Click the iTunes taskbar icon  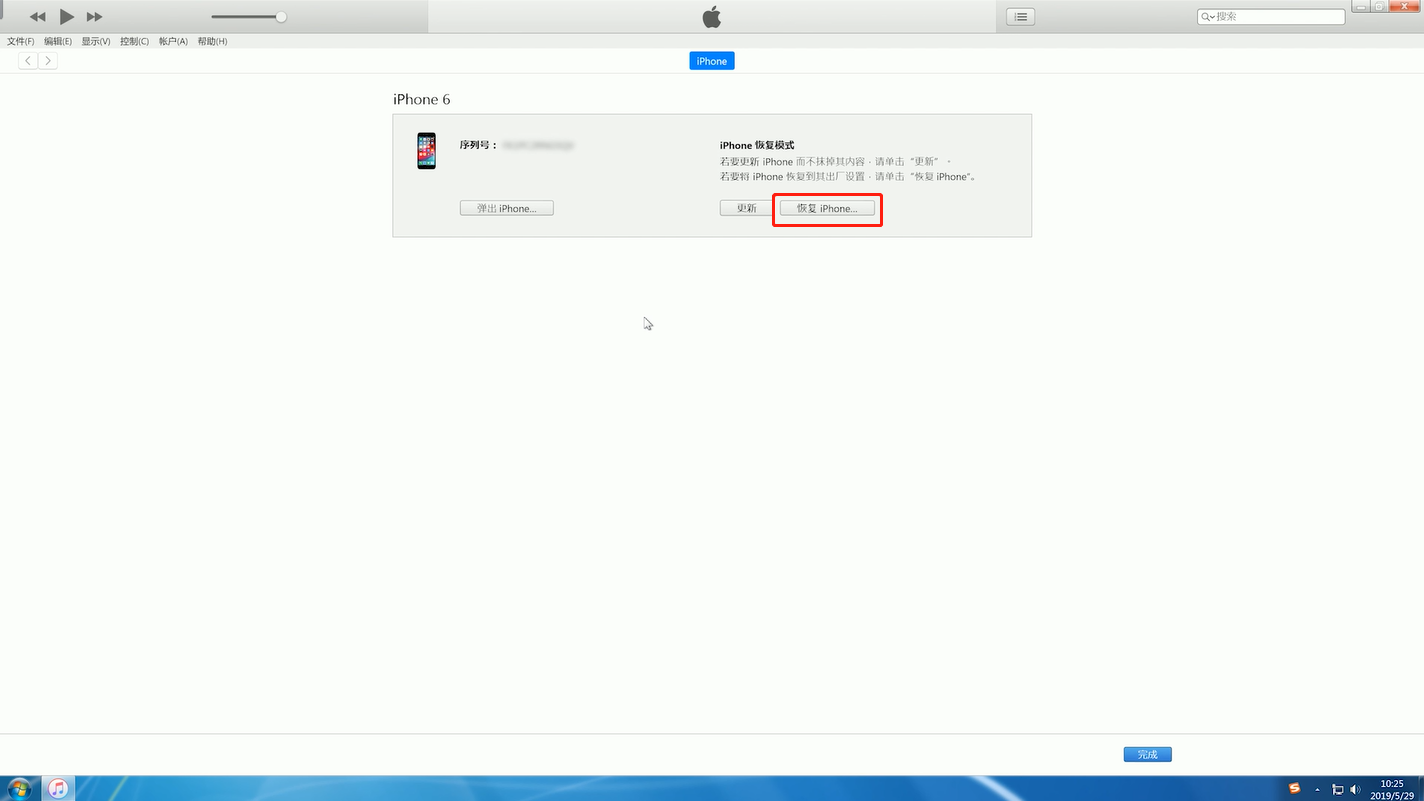pos(58,788)
